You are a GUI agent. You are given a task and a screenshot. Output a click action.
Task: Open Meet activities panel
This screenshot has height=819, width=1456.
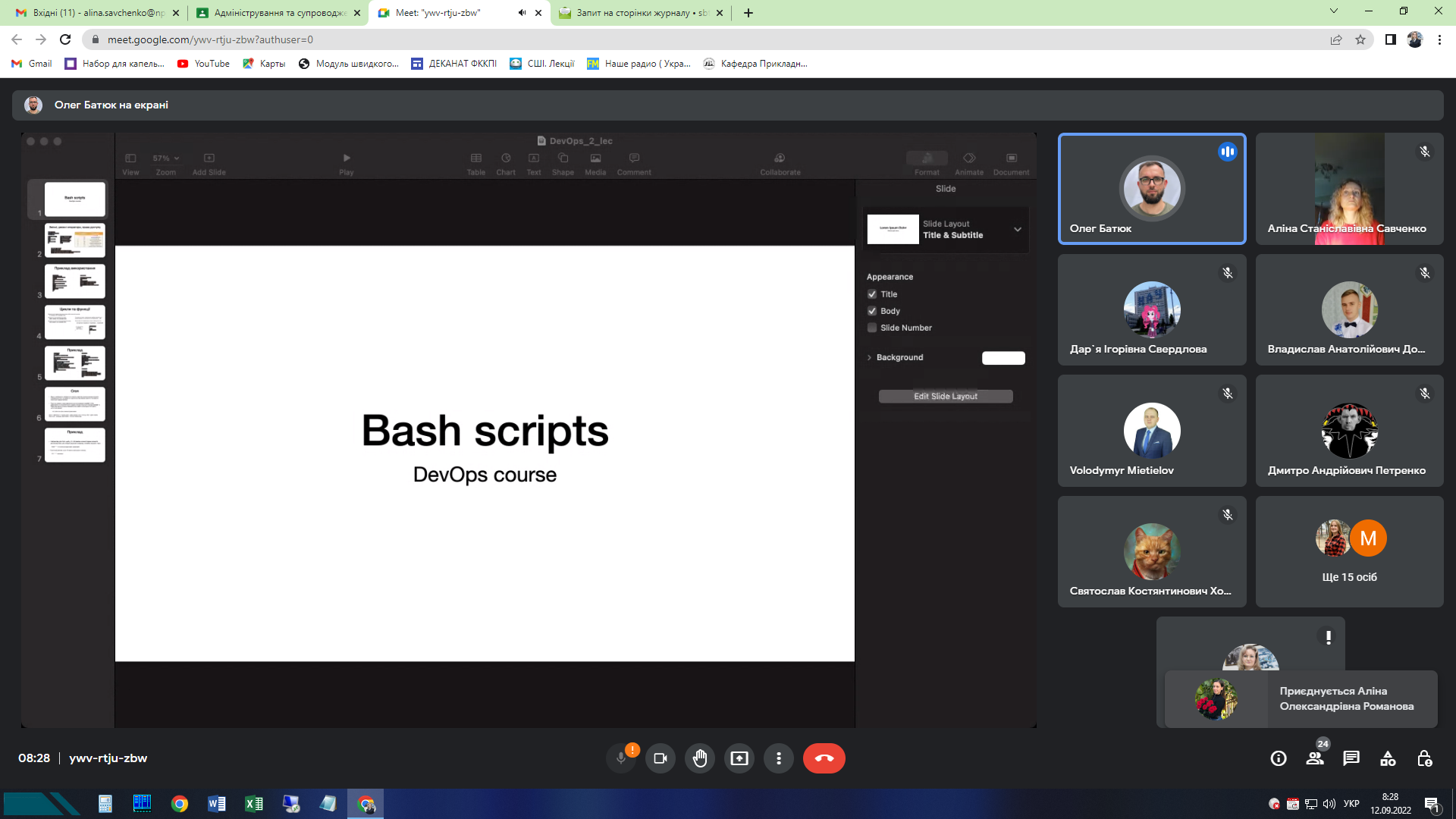coord(1388,758)
